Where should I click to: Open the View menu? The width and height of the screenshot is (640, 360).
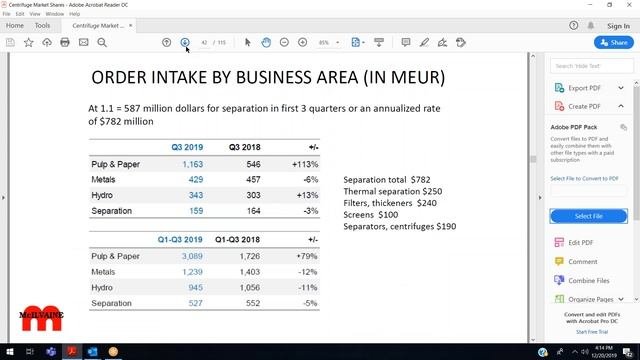point(35,14)
